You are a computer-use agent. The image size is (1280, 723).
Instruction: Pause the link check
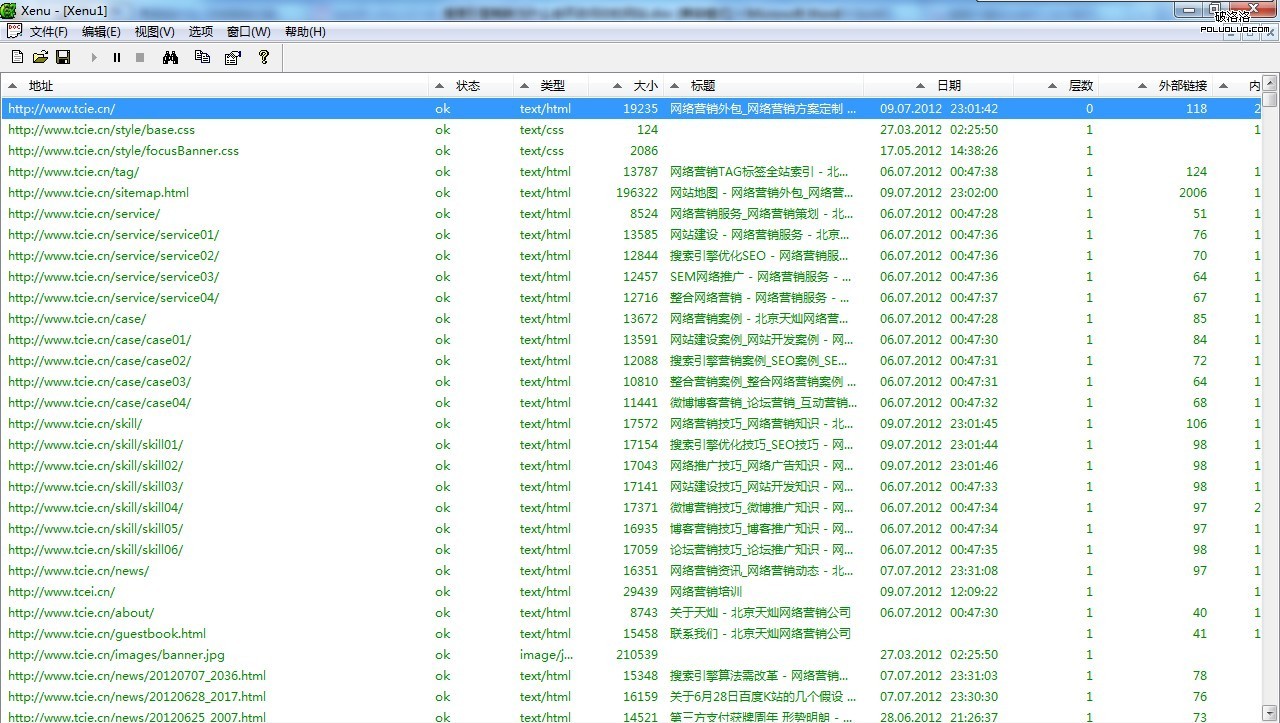[x=117, y=58]
